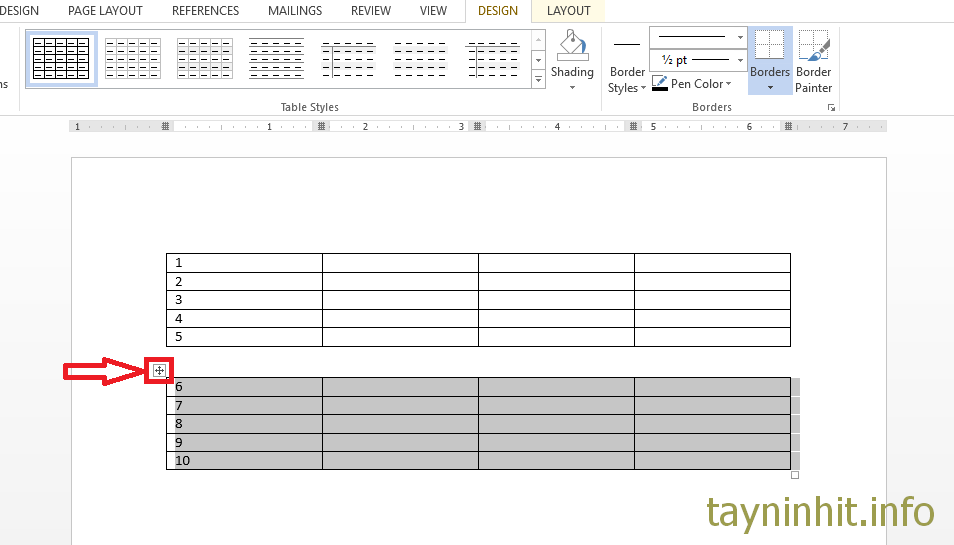Expand the Table Styles gallery
Screen dimensions: 954x545
(538, 80)
